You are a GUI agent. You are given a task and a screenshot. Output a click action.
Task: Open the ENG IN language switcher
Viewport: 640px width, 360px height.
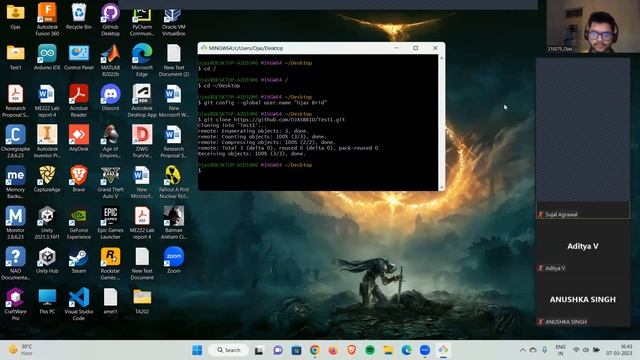click(560, 350)
